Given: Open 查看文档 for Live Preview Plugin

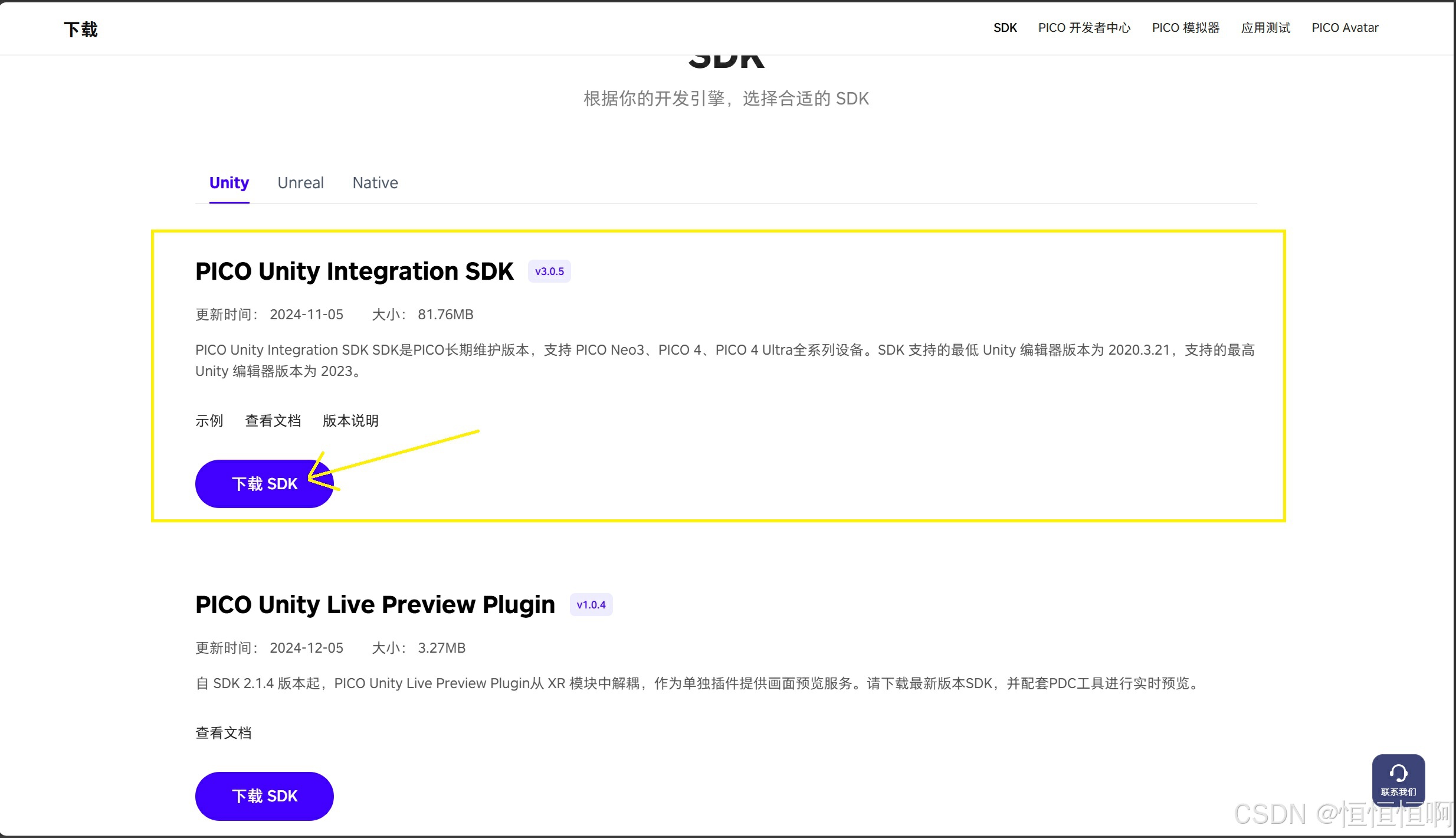Looking at the screenshot, I should point(223,733).
